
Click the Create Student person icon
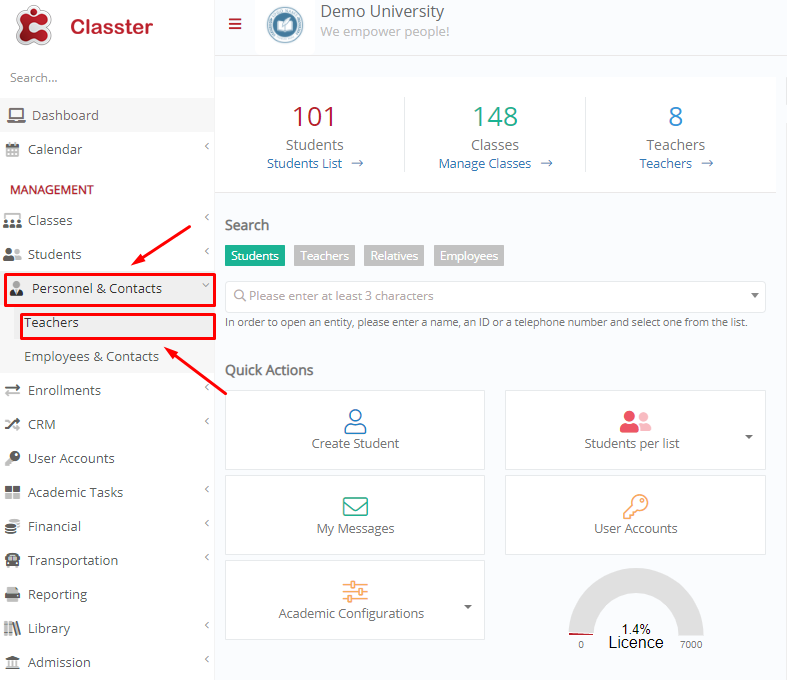(355, 422)
